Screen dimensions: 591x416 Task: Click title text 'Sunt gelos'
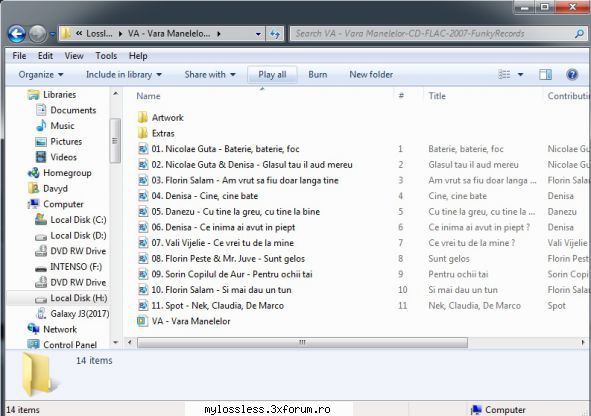[x=449, y=259]
